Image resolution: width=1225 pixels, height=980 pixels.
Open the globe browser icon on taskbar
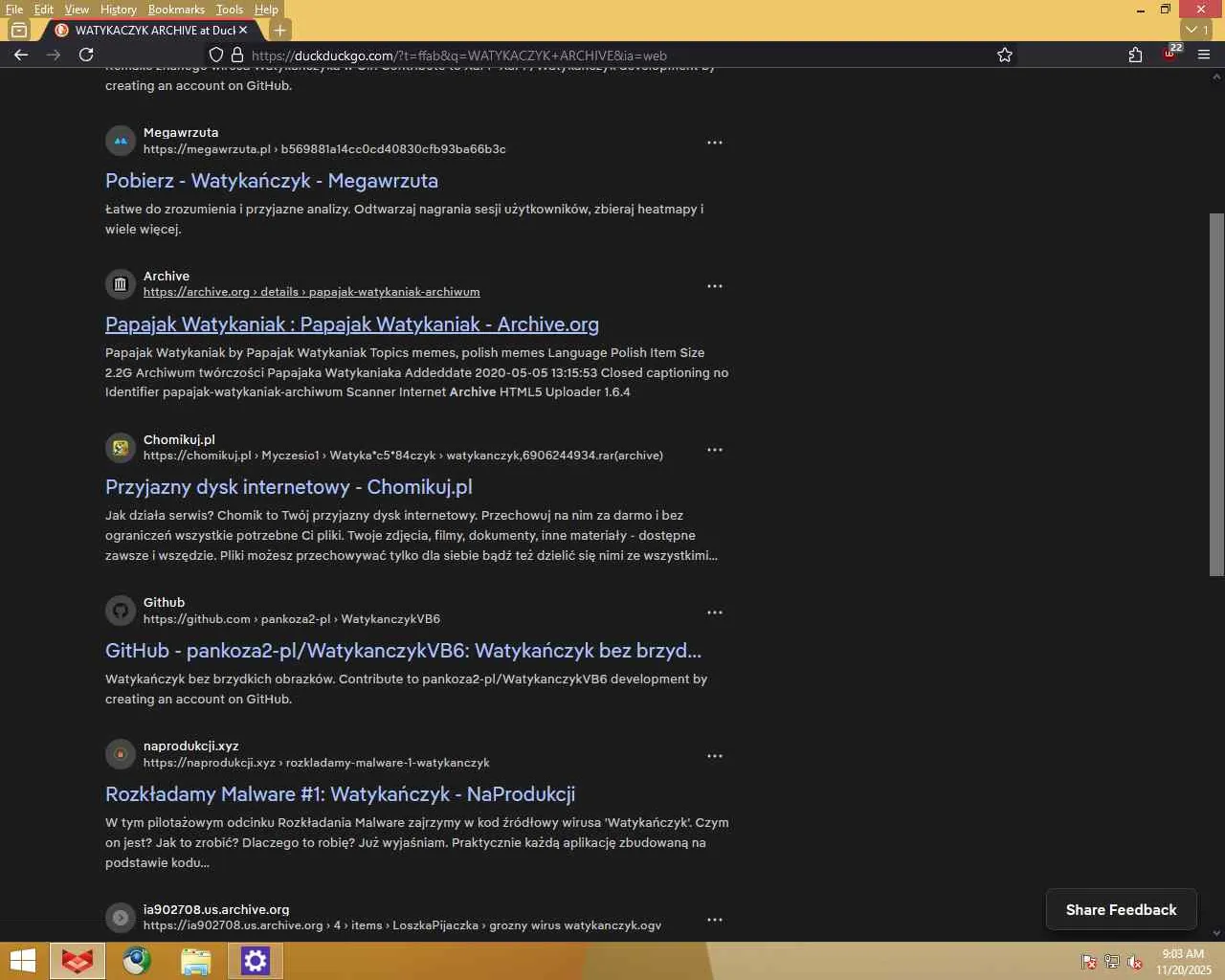[137, 961]
